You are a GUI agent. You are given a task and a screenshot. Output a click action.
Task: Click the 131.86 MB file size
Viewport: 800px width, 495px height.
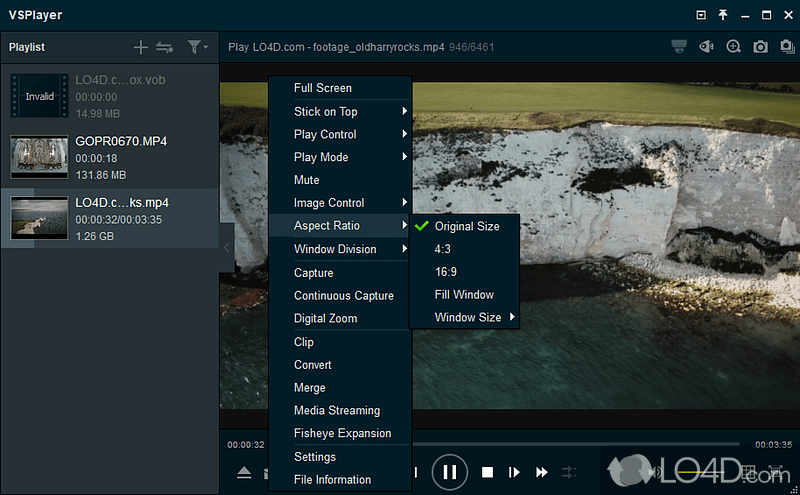click(101, 175)
